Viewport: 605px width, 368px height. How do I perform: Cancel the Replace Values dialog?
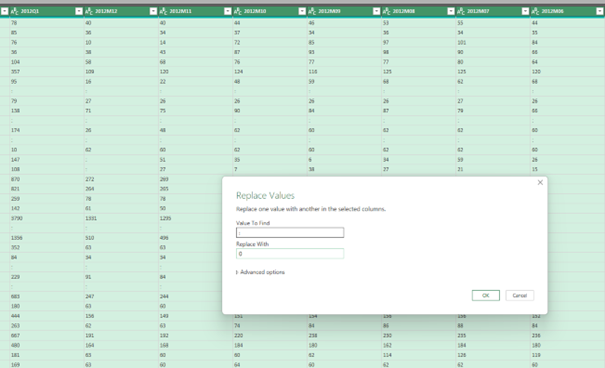click(x=520, y=295)
